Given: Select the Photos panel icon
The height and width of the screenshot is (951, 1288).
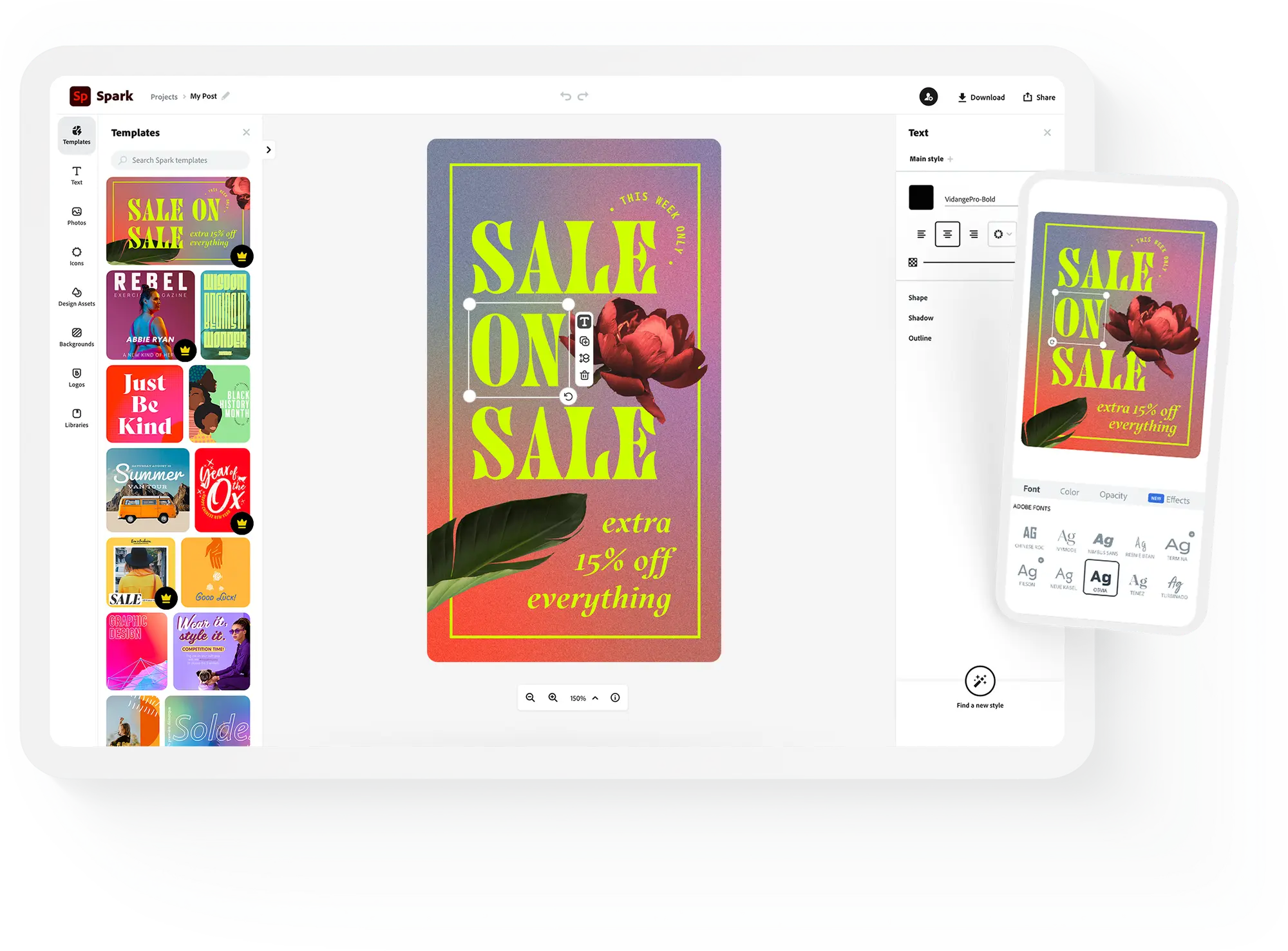Looking at the screenshot, I should coord(78,215).
